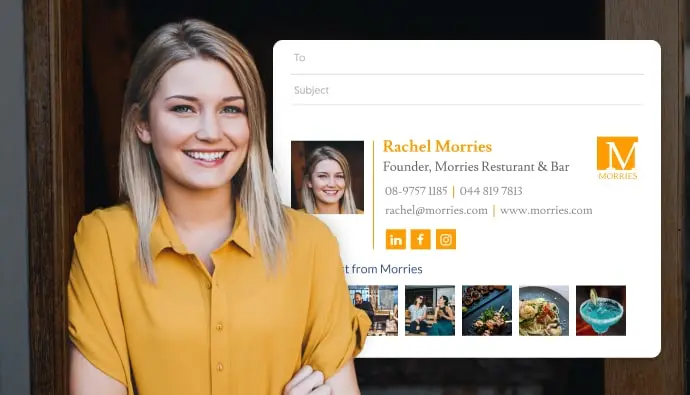Image resolution: width=690 pixels, height=395 pixels.
Task: Click into the To recipient field
Action: click(x=467, y=58)
